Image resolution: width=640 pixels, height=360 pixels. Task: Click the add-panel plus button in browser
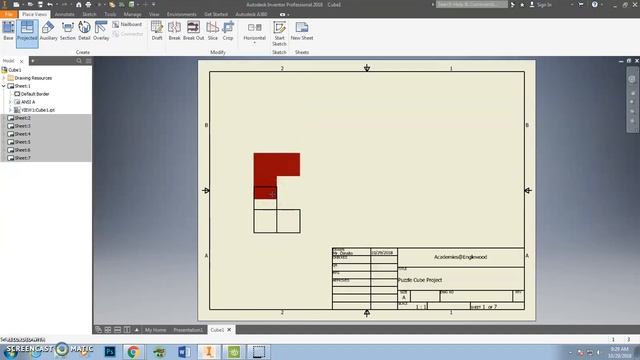(32, 61)
